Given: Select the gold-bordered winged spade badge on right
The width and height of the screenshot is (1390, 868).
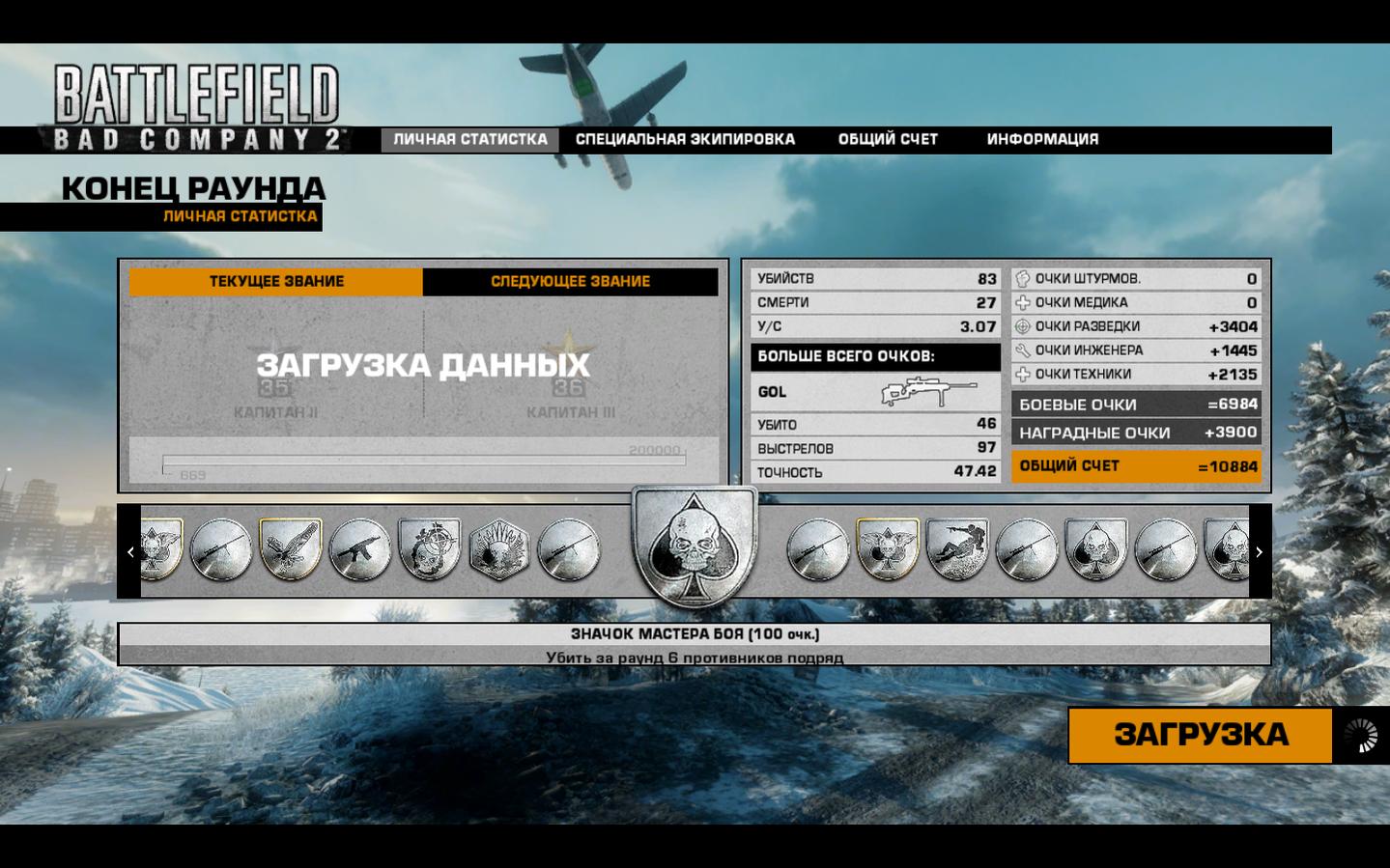Looking at the screenshot, I should 887,549.
